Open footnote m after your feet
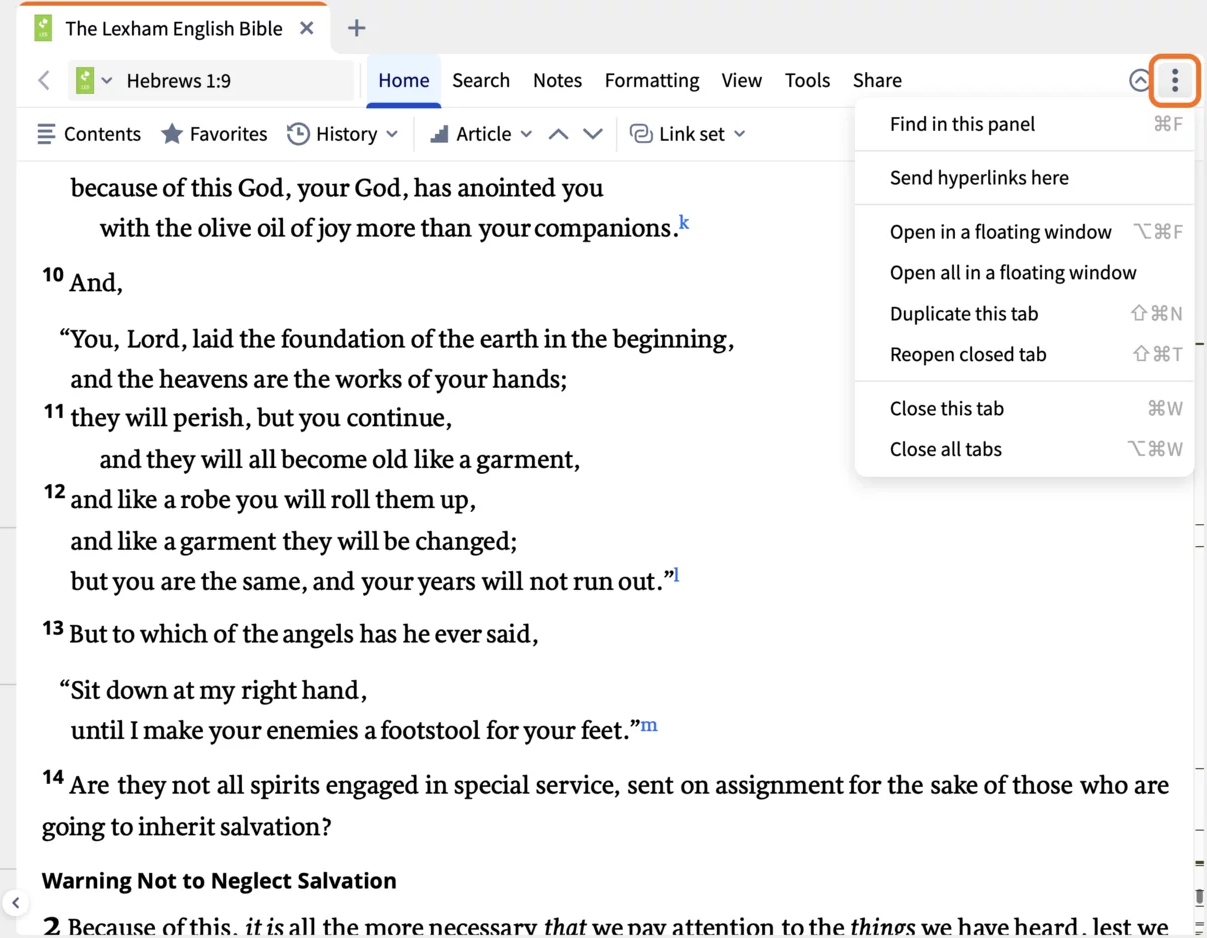Screen dimensions: 1207x938 click(x=649, y=725)
